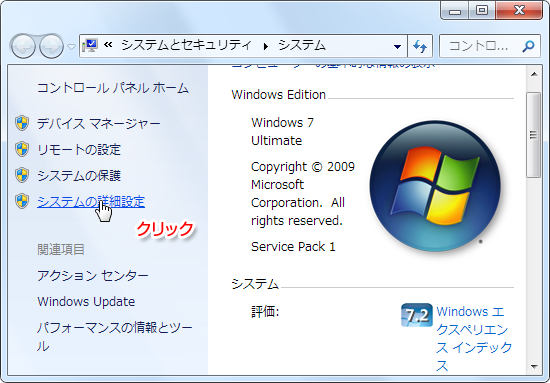The image size is (550, 383).
Task: Click the Windows Edition heading
Action: click(x=279, y=95)
